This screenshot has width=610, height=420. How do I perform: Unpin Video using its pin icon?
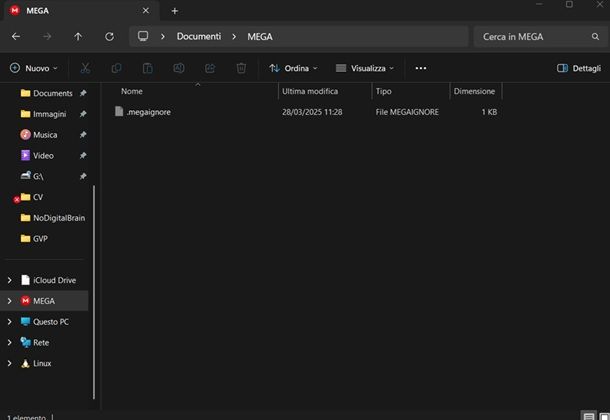[x=83, y=156]
